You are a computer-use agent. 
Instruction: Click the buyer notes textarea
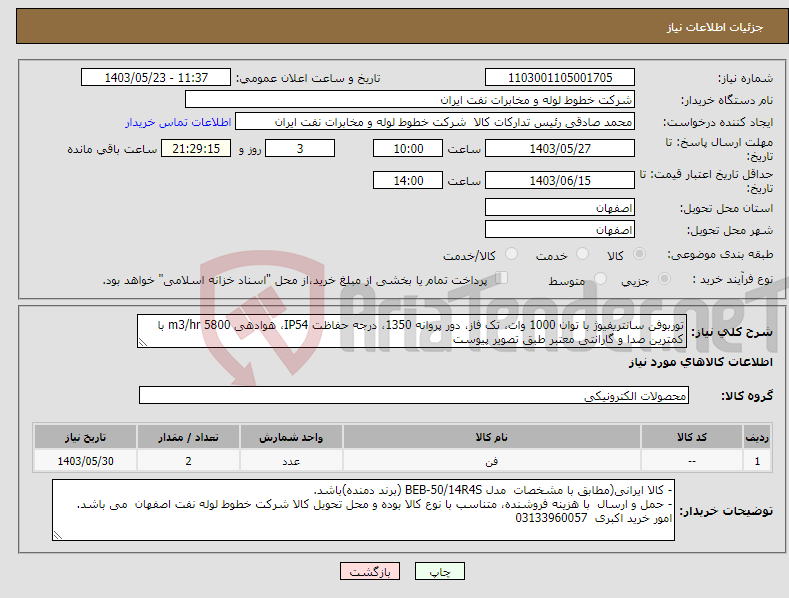pos(363,510)
